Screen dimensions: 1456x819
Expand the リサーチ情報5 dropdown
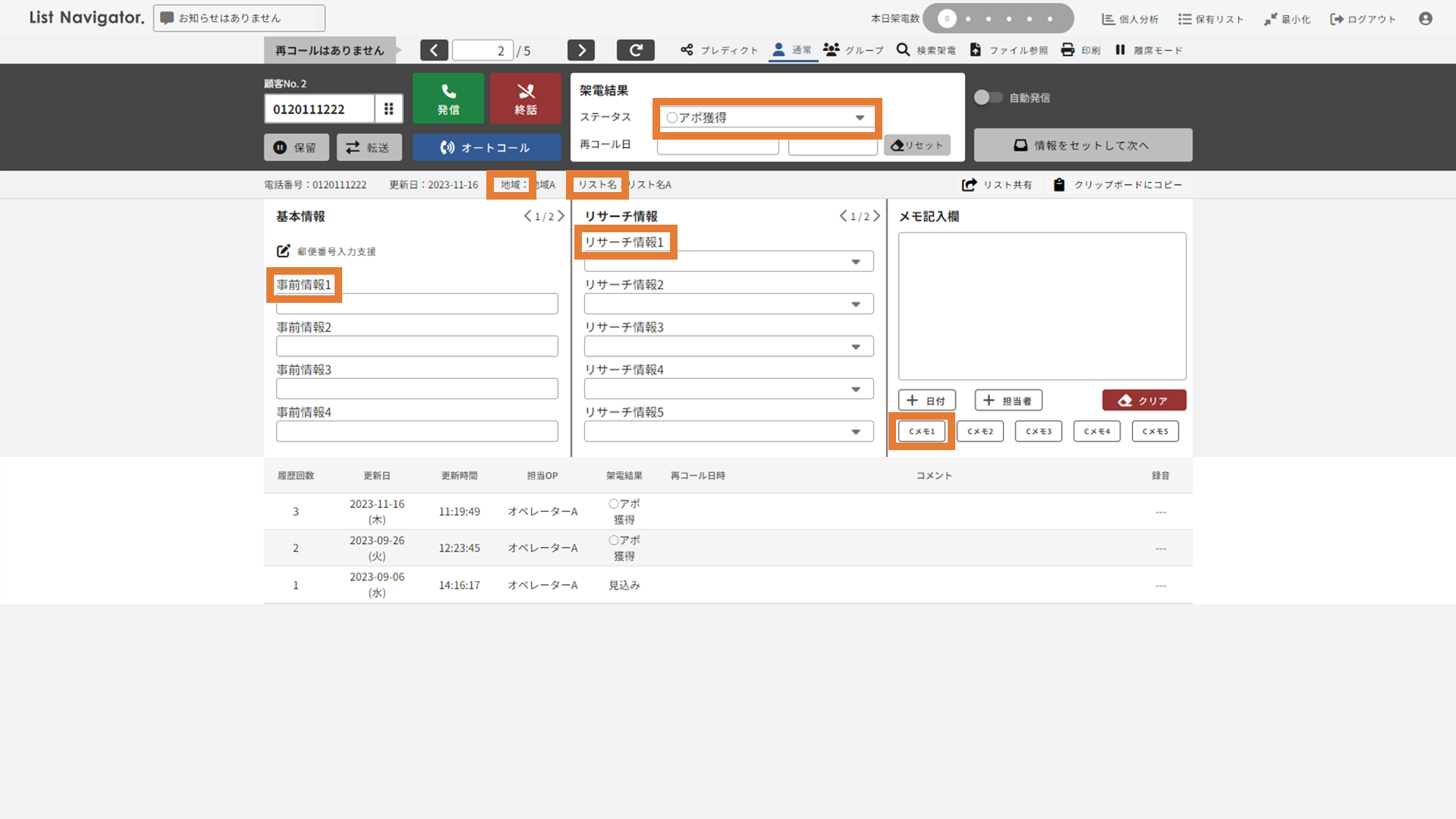click(728, 432)
